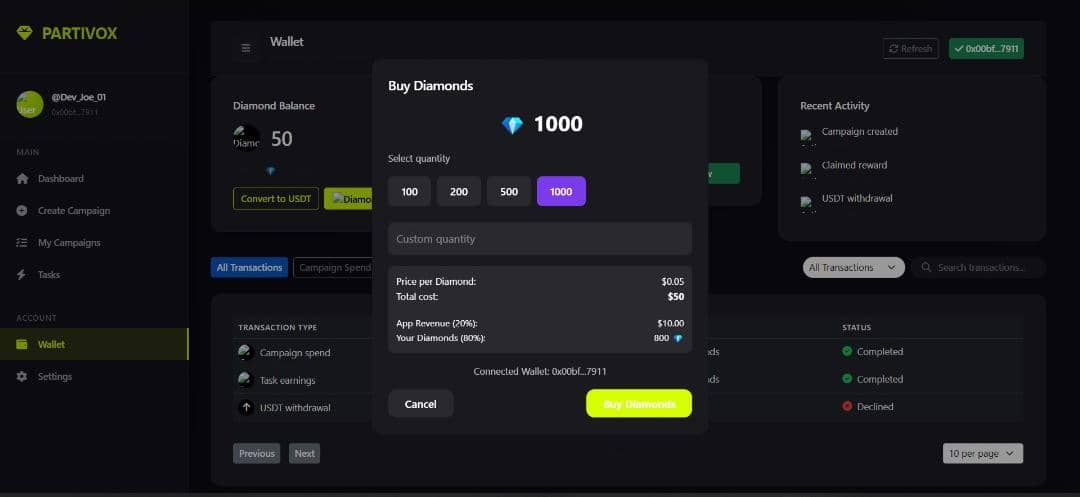Click the Custom quantity input field
The image size is (1080, 497).
coord(539,239)
